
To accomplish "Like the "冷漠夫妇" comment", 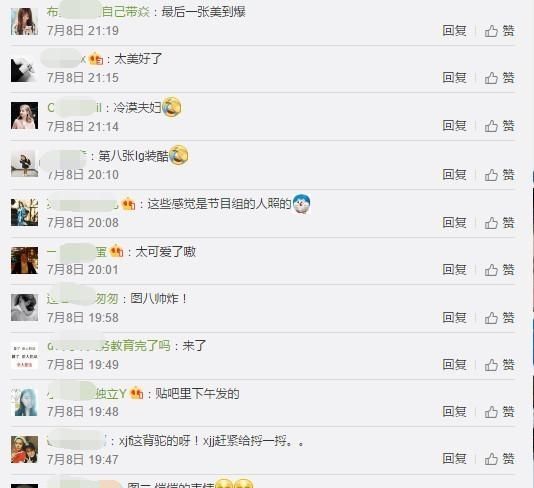I will (499, 126).
